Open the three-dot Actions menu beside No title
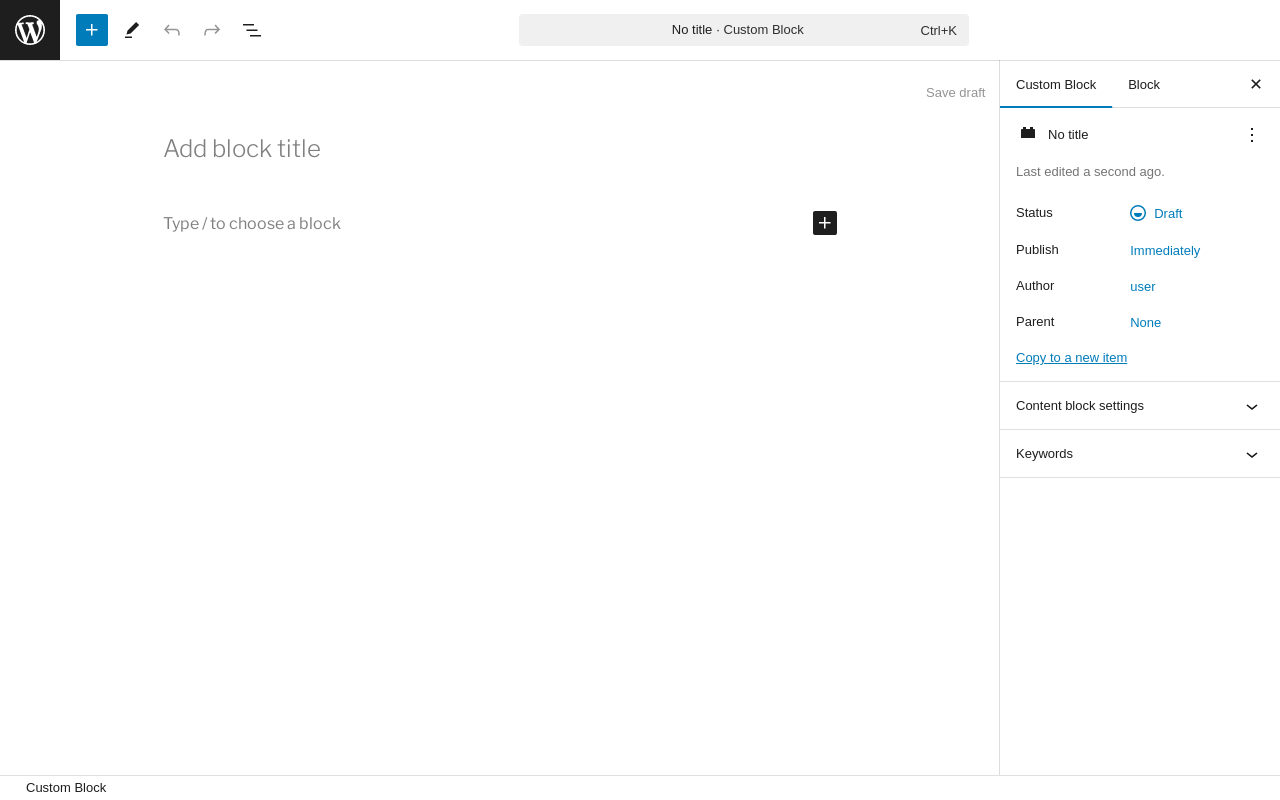Image resolution: width=1280 pixels, height=800 pixels. (x=1252, y=134)
